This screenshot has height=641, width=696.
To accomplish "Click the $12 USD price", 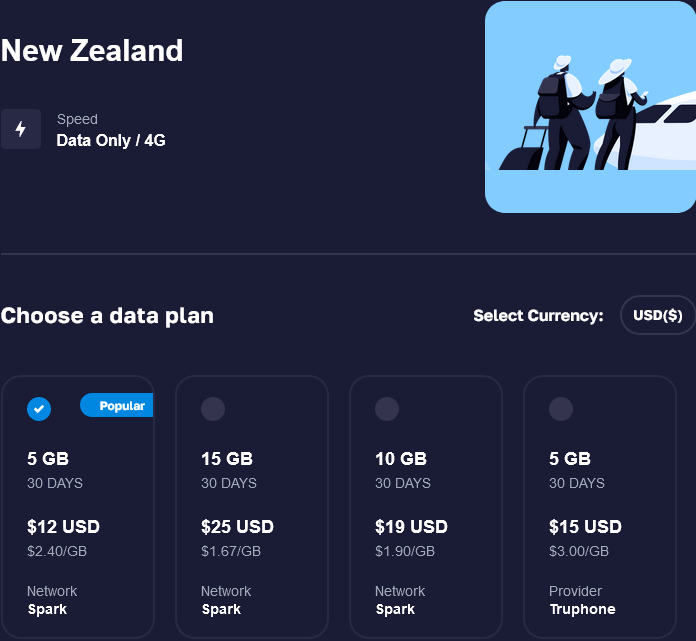I will (63, 527).
